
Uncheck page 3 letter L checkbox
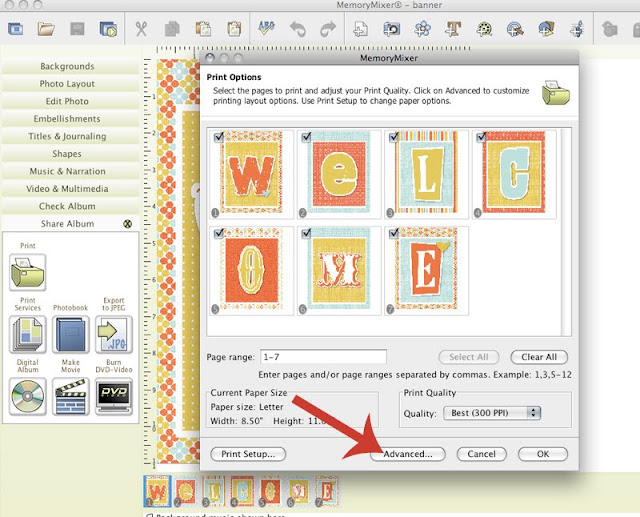click(x=393, y=137)
